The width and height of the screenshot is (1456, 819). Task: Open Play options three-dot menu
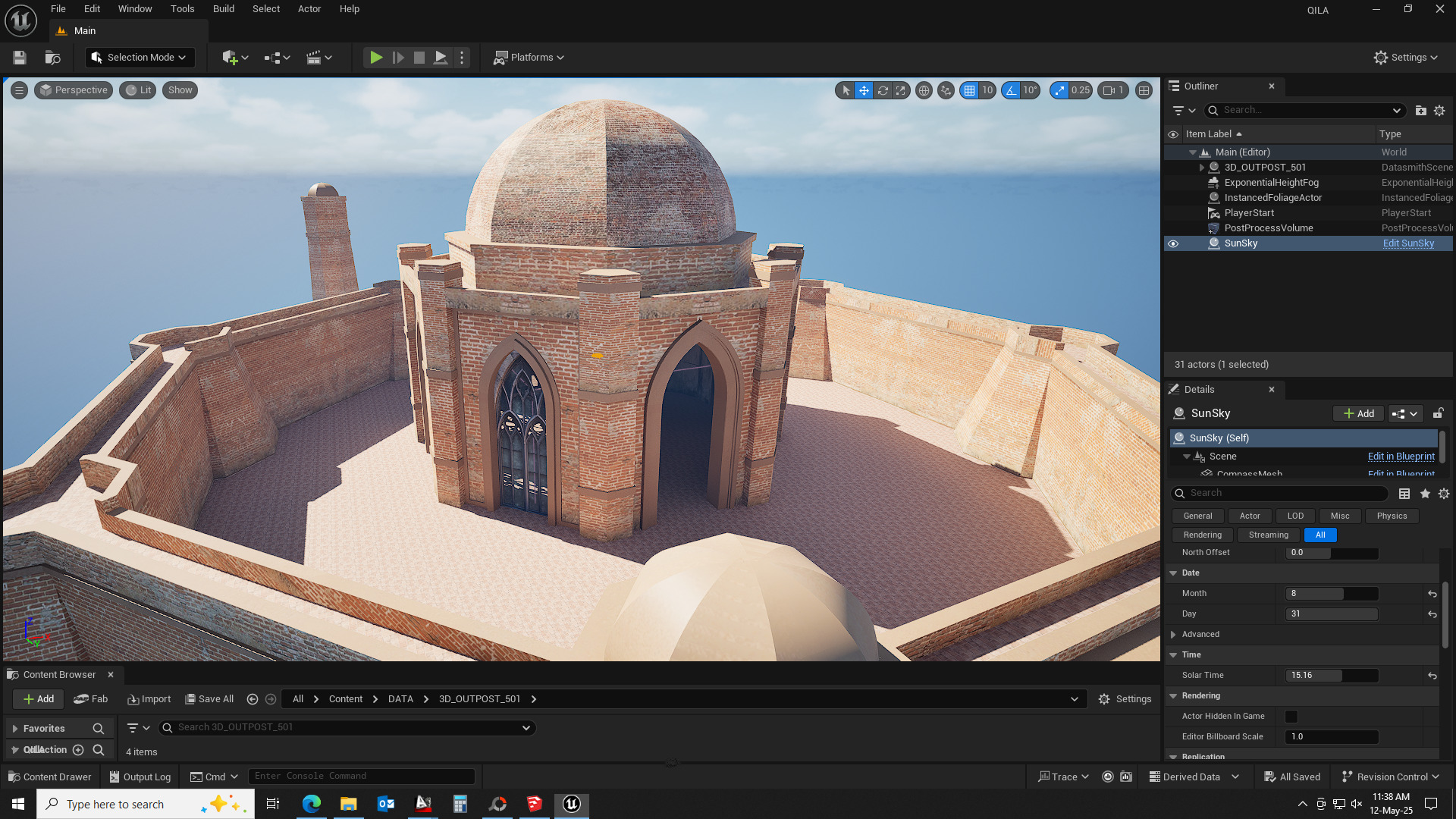point(462,58)
